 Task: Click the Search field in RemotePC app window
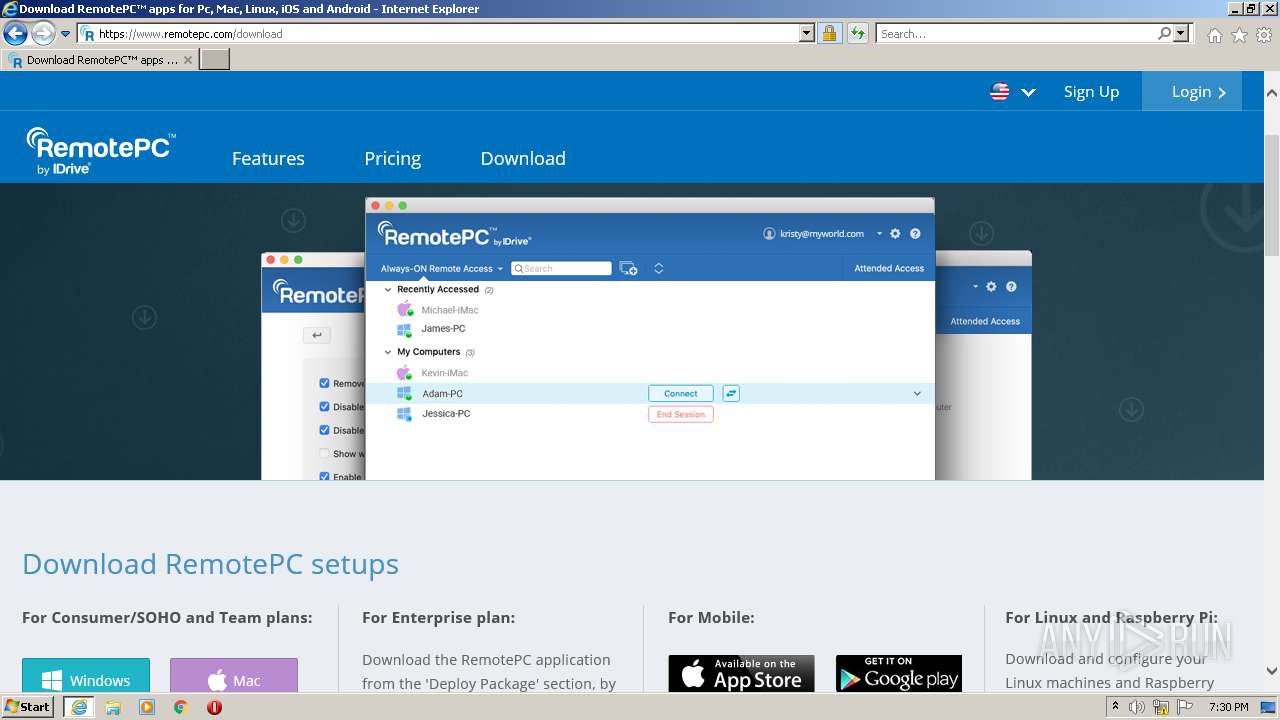pos(561,268)
